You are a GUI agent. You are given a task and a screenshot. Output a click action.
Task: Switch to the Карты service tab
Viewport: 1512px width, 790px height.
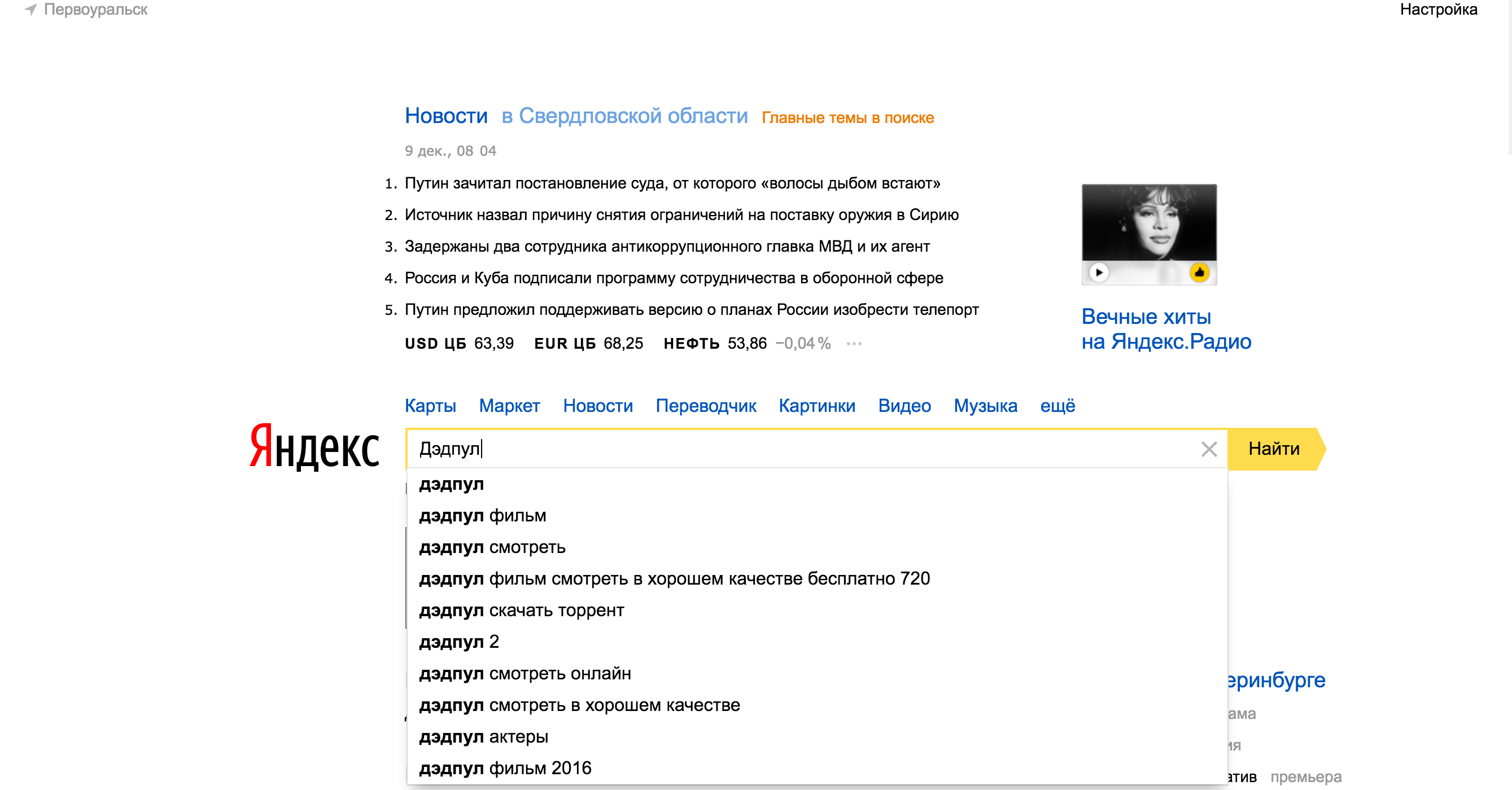(430, 405)
